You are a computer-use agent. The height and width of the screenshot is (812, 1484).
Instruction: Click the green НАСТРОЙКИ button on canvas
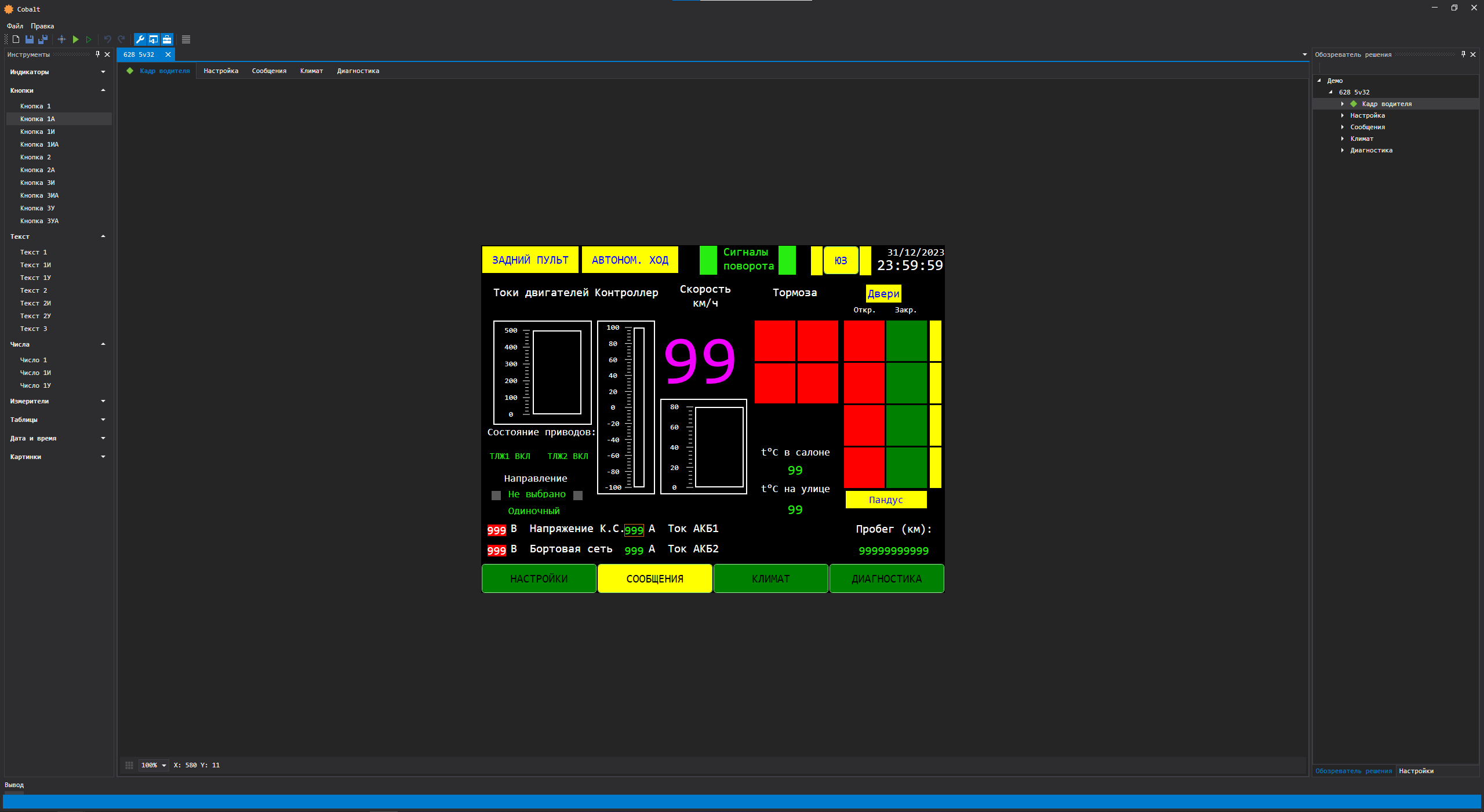[539, 578]
